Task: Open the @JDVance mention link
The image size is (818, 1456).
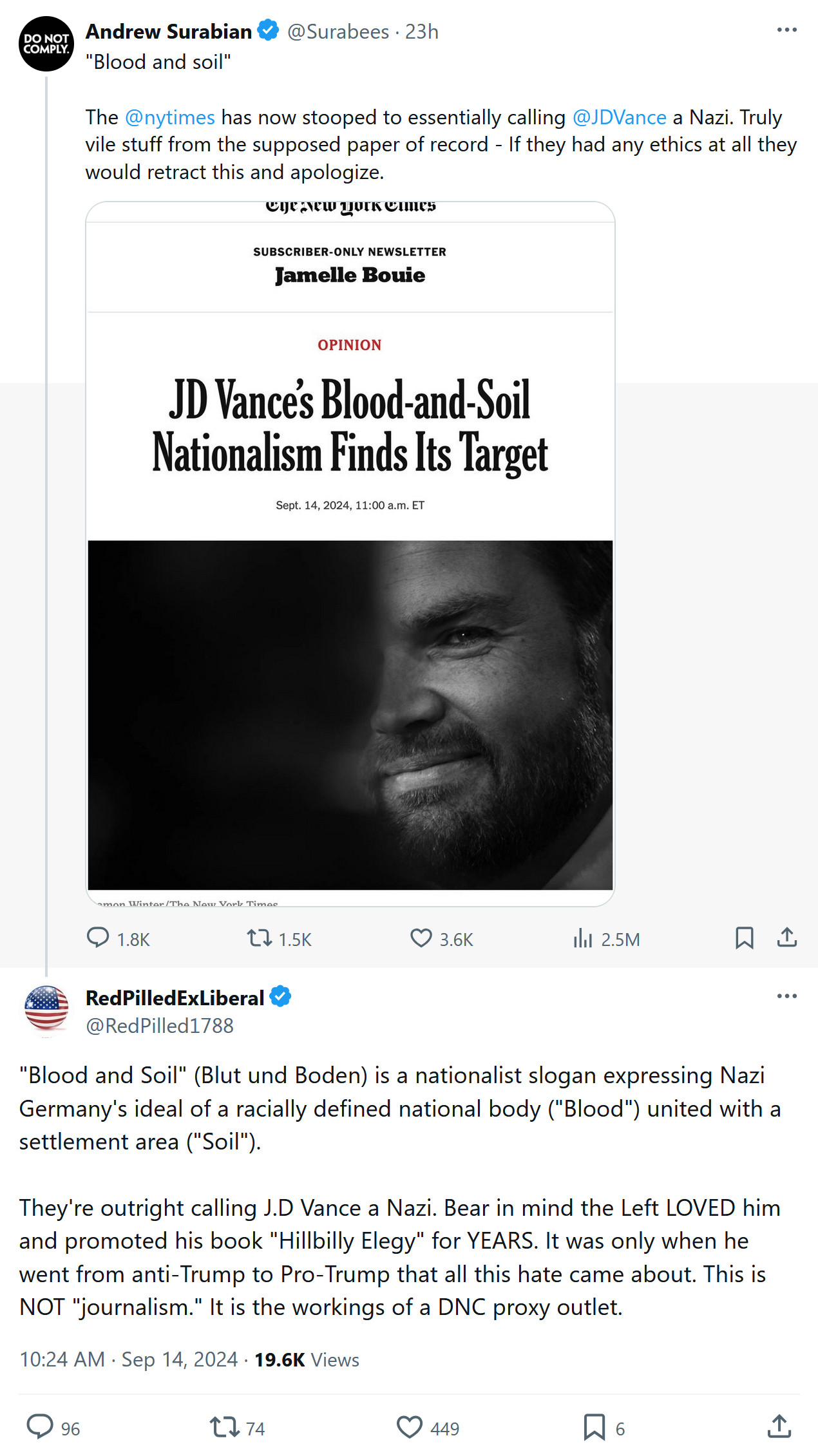Action: tap(619, 118)
